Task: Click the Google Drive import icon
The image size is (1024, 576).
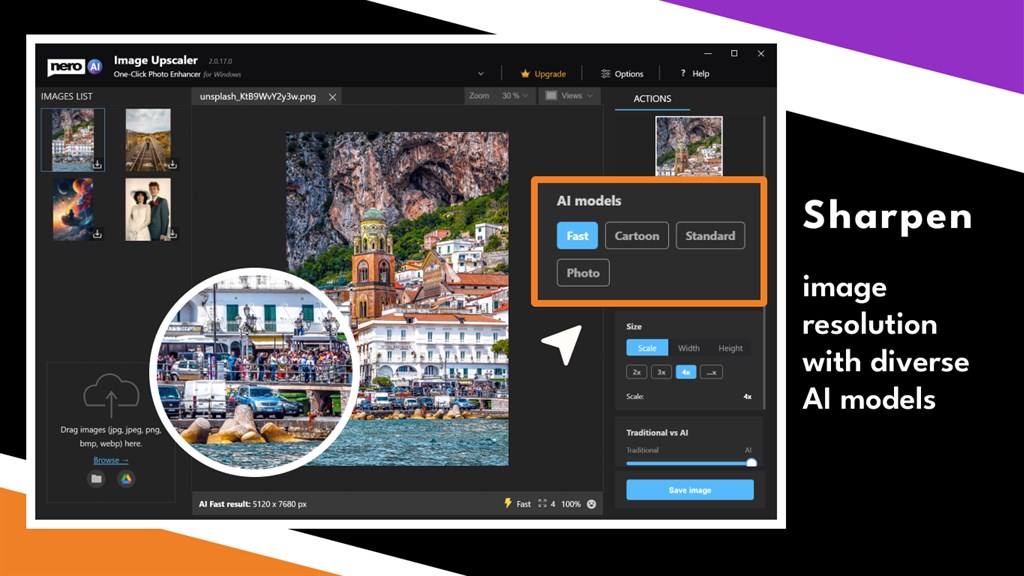Action: pos(125,479)
